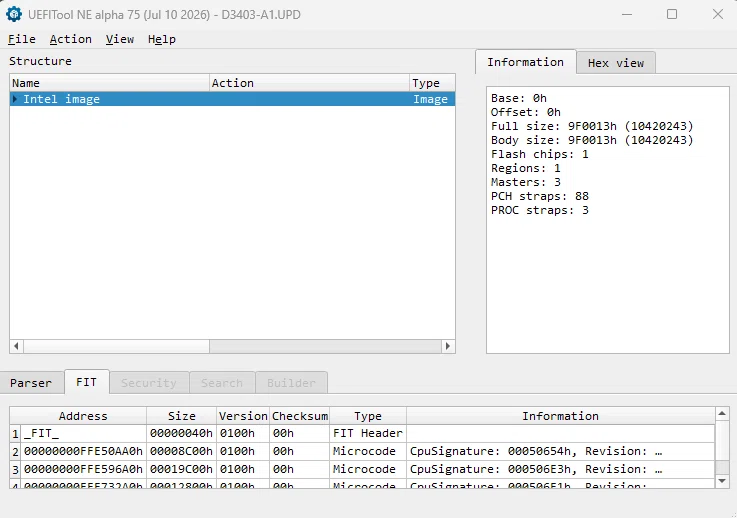Viewport: 737px width, 518px height.
Task: Click the Action column header in Structure
Action: [309, 83]
